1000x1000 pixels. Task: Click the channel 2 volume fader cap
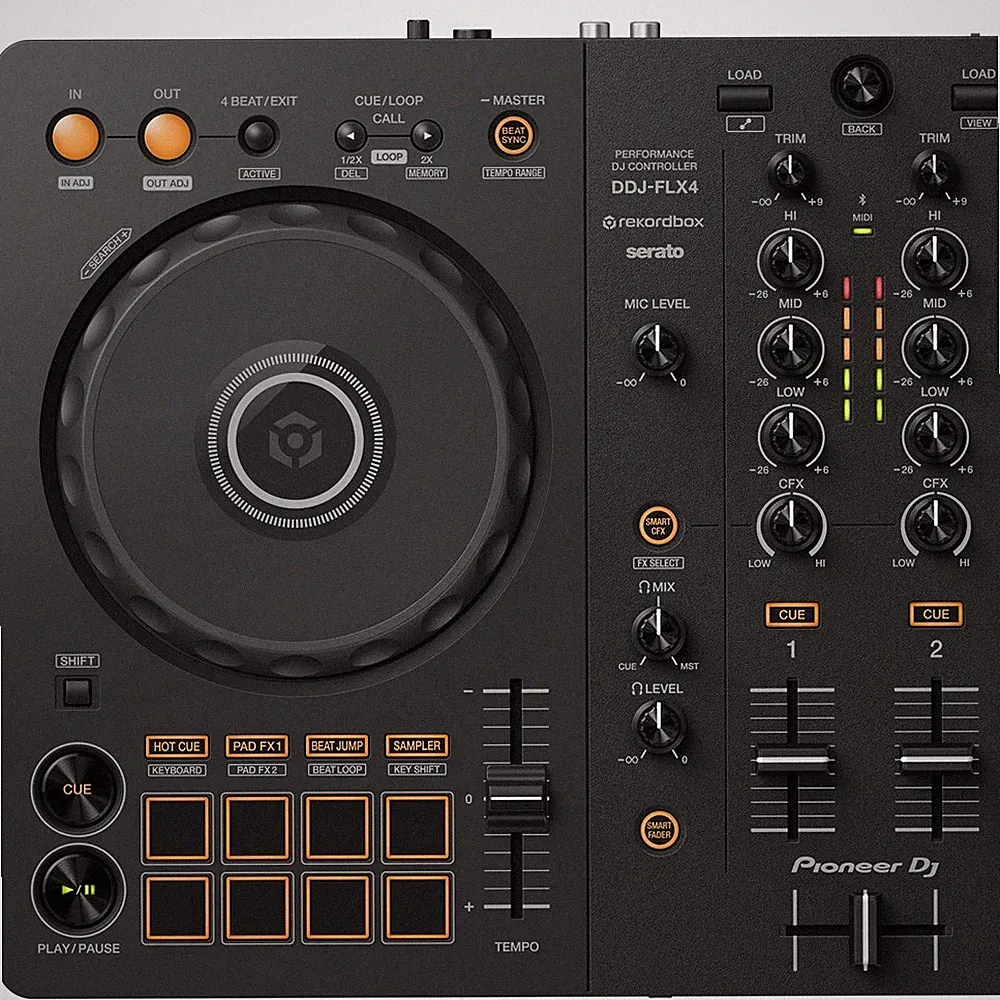(x=936, y=760)
